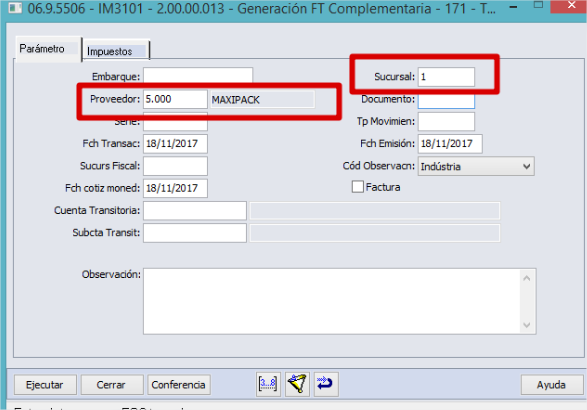Click the Observación scrollbar down arrow
Image resolution: width=587 pixels, height=410 pixels.
[527, 325]
